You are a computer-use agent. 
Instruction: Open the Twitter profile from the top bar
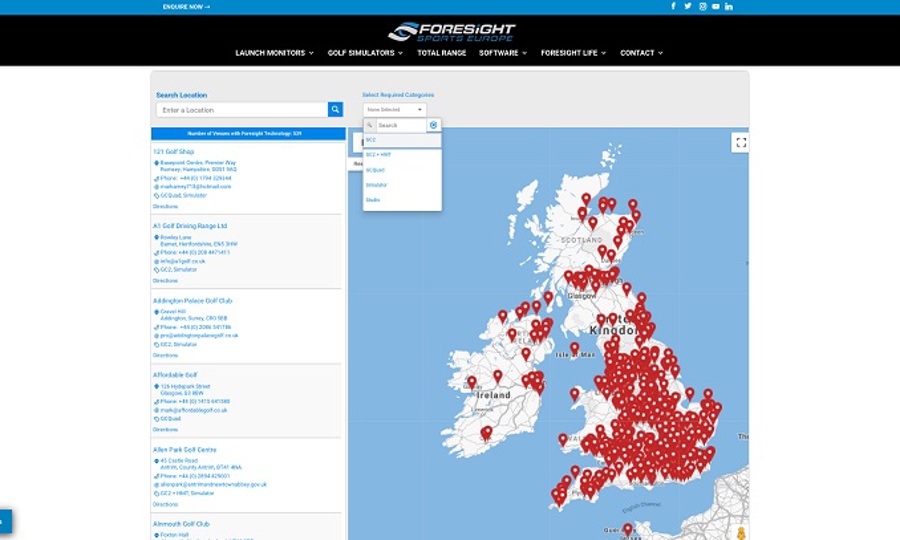point(688,6)
